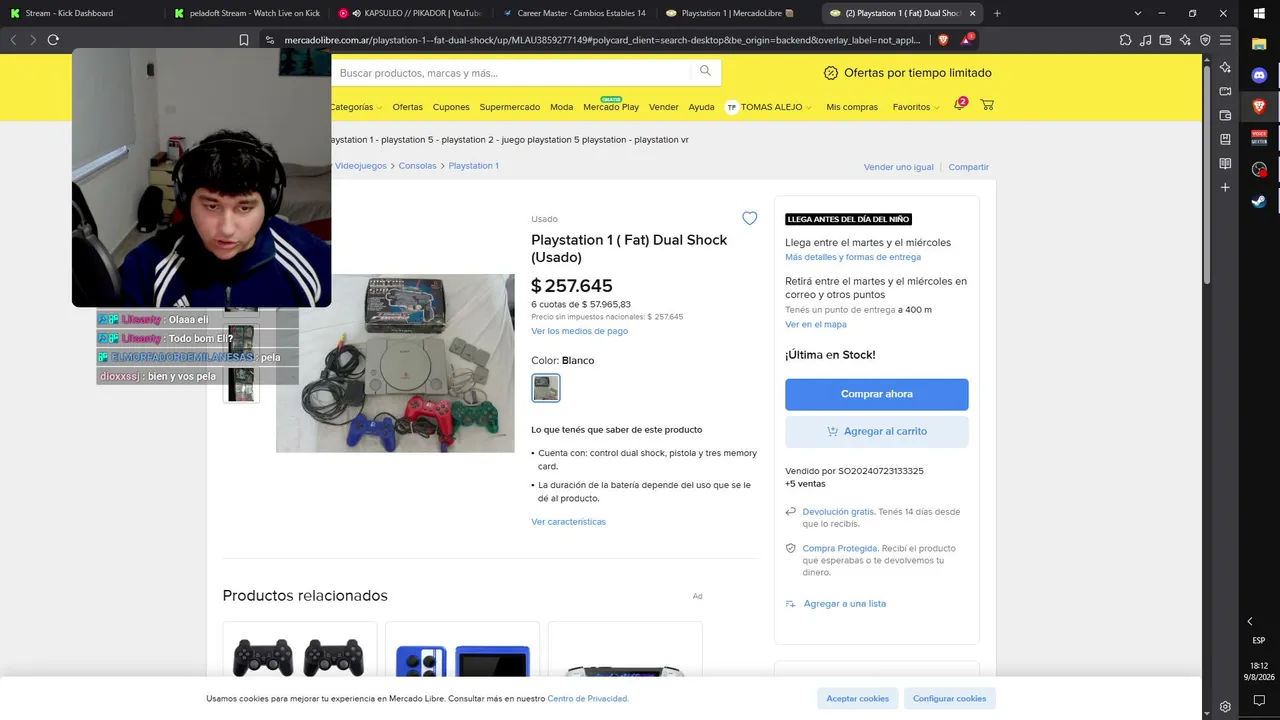1280x720 pixels.
Task: Open browser extensions puzzle icon
Action: pos(1126,40)
